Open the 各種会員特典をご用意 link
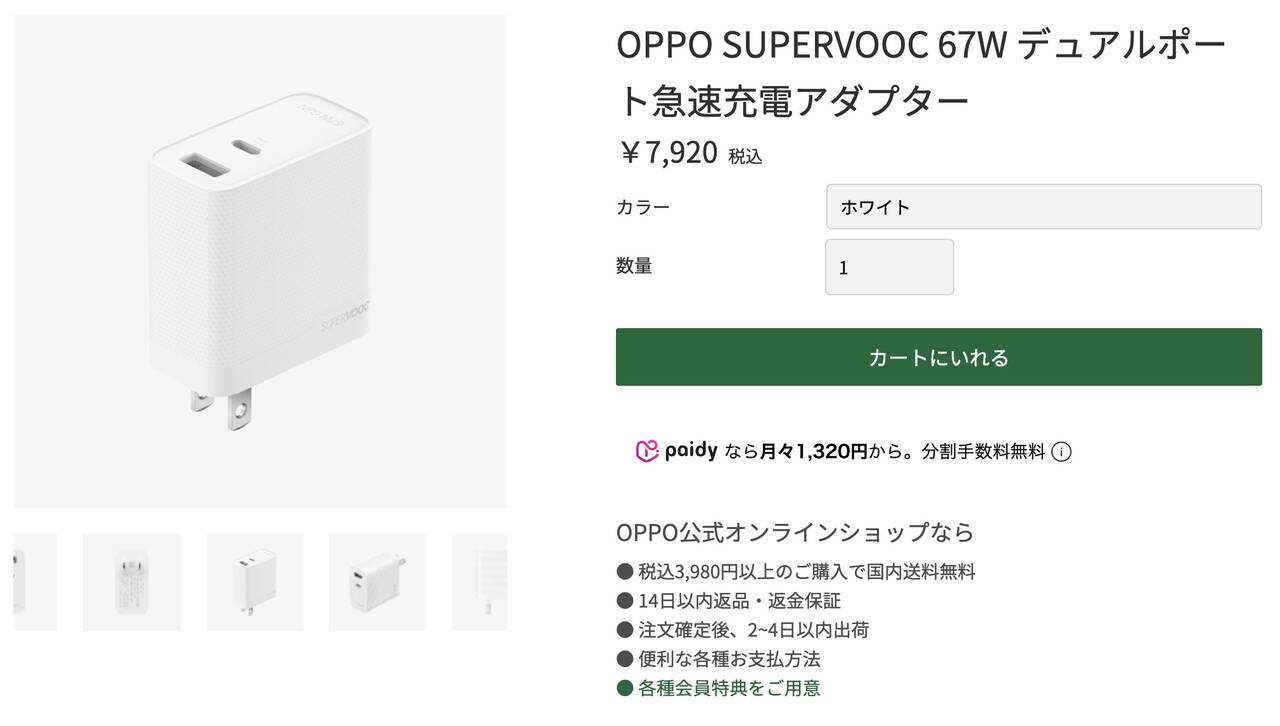The width and height of the screenshot is (1280, 726). (x=729, y=688)
